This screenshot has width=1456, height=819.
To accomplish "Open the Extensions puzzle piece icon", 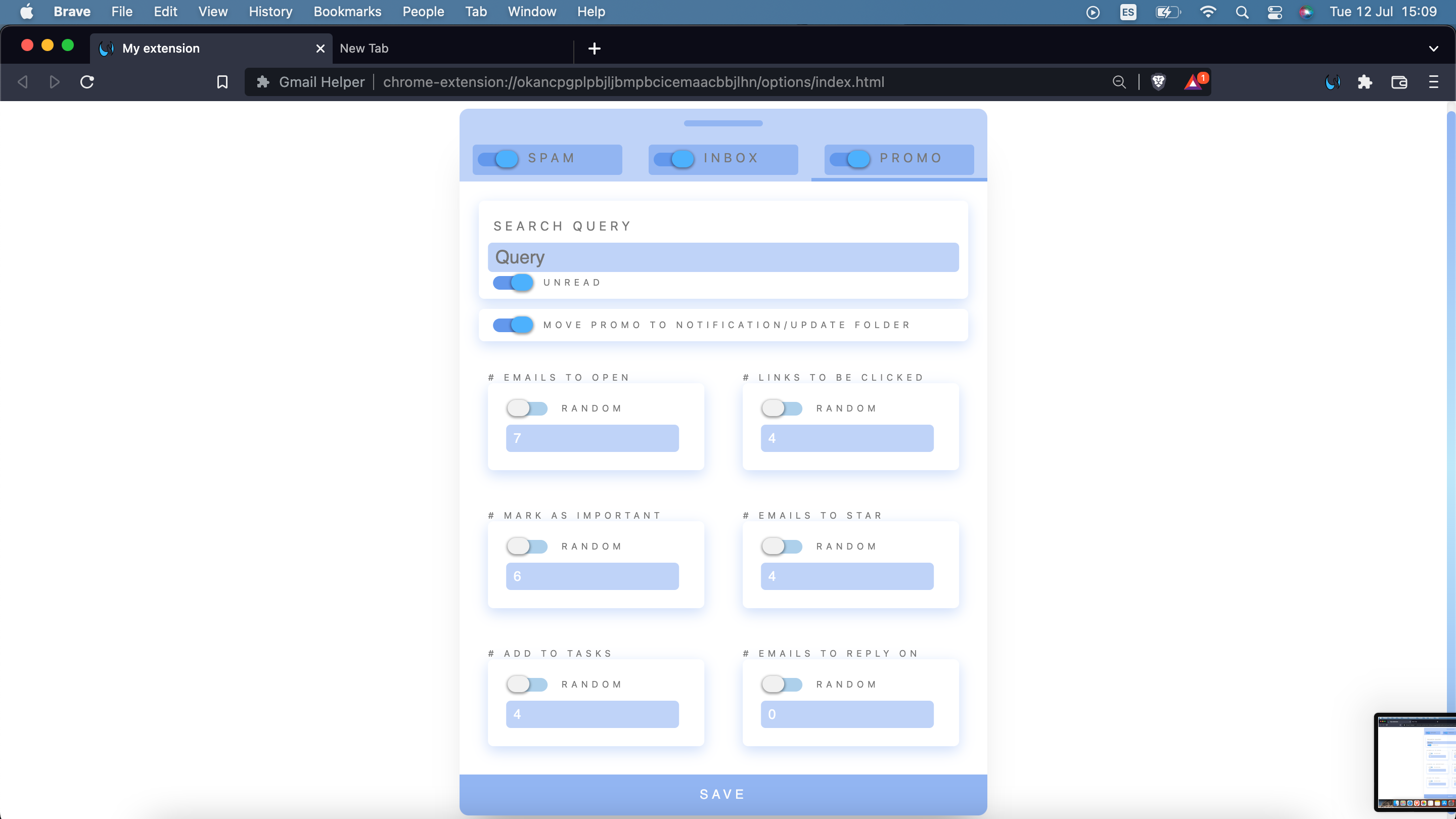I will pos(1364,82).
